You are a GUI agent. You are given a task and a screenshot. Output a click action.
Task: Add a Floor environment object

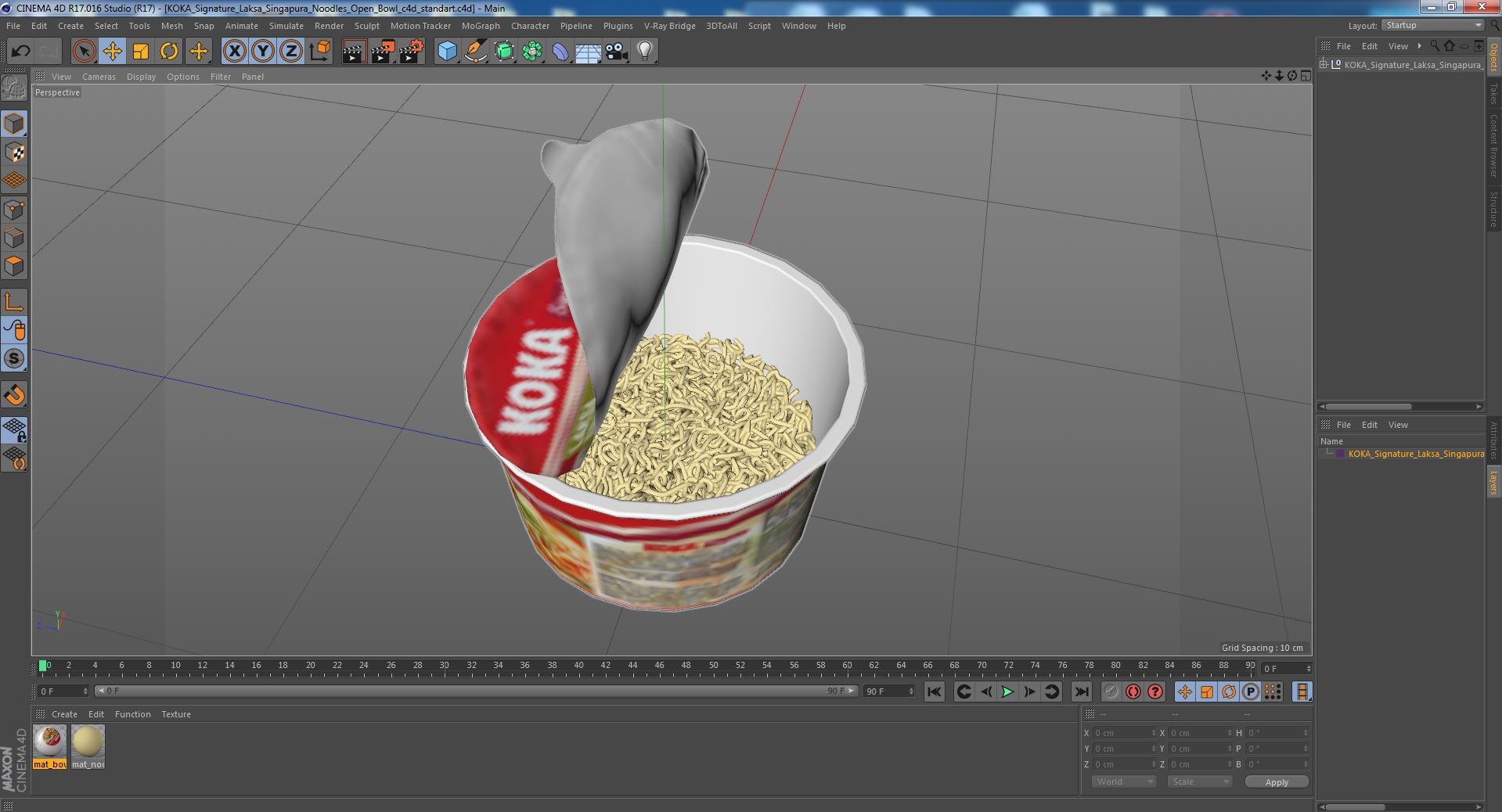588,52
